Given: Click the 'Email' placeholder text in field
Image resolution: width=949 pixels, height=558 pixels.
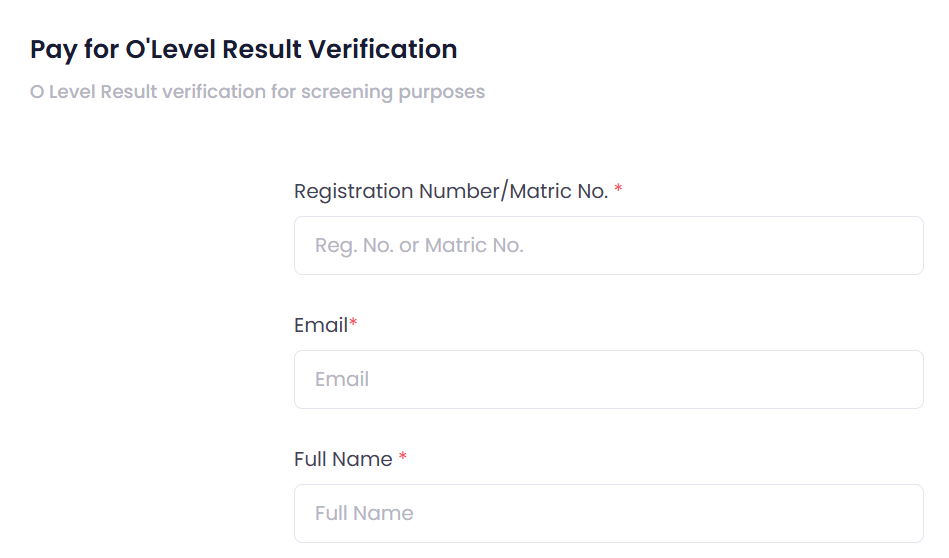Looking at the screenshot, I should [x=342, y=379].
